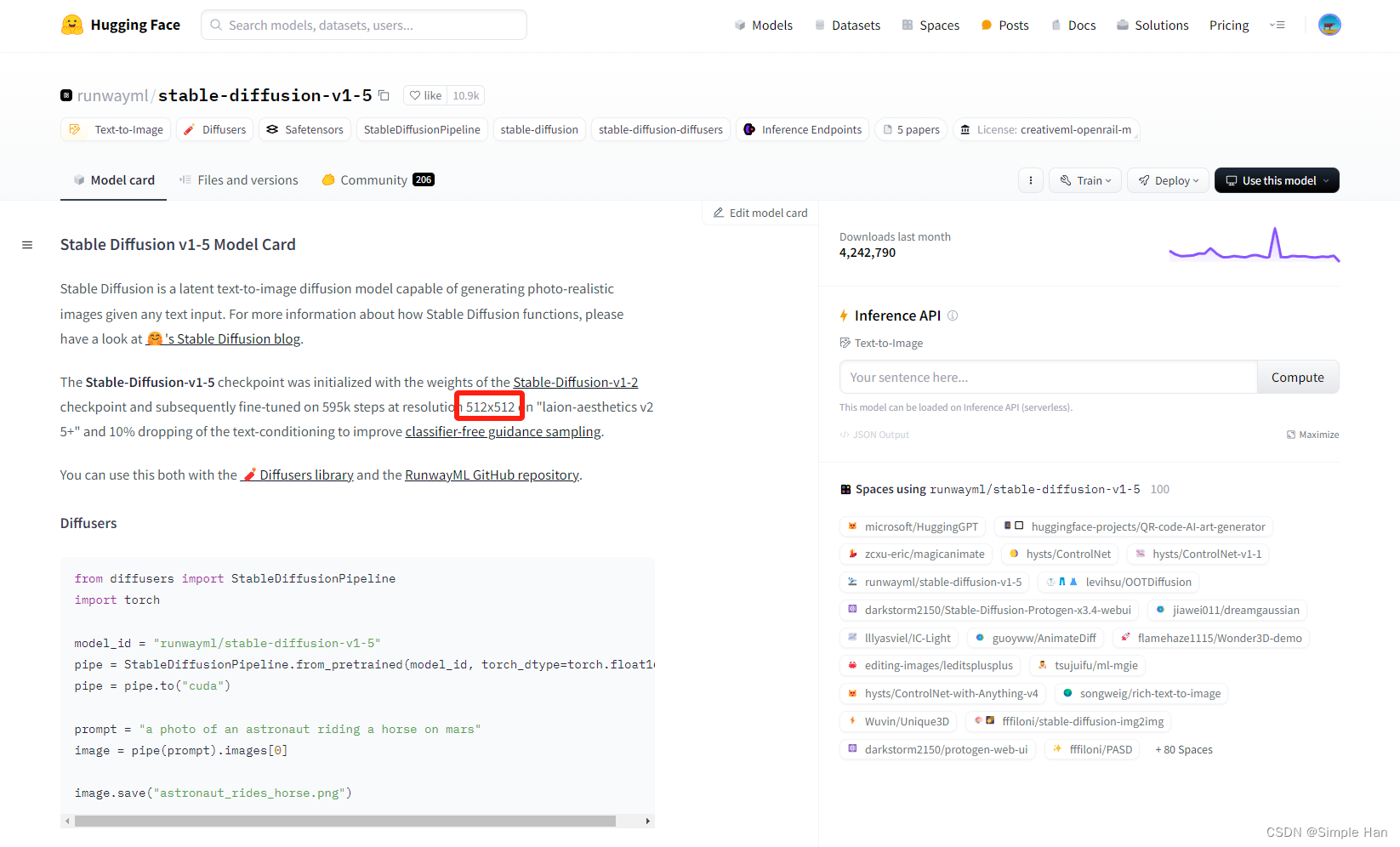Screen dimensions: 1400x847
Task: Open hysts/ControlNet-v1-1 space
Action: (1198, 554)
